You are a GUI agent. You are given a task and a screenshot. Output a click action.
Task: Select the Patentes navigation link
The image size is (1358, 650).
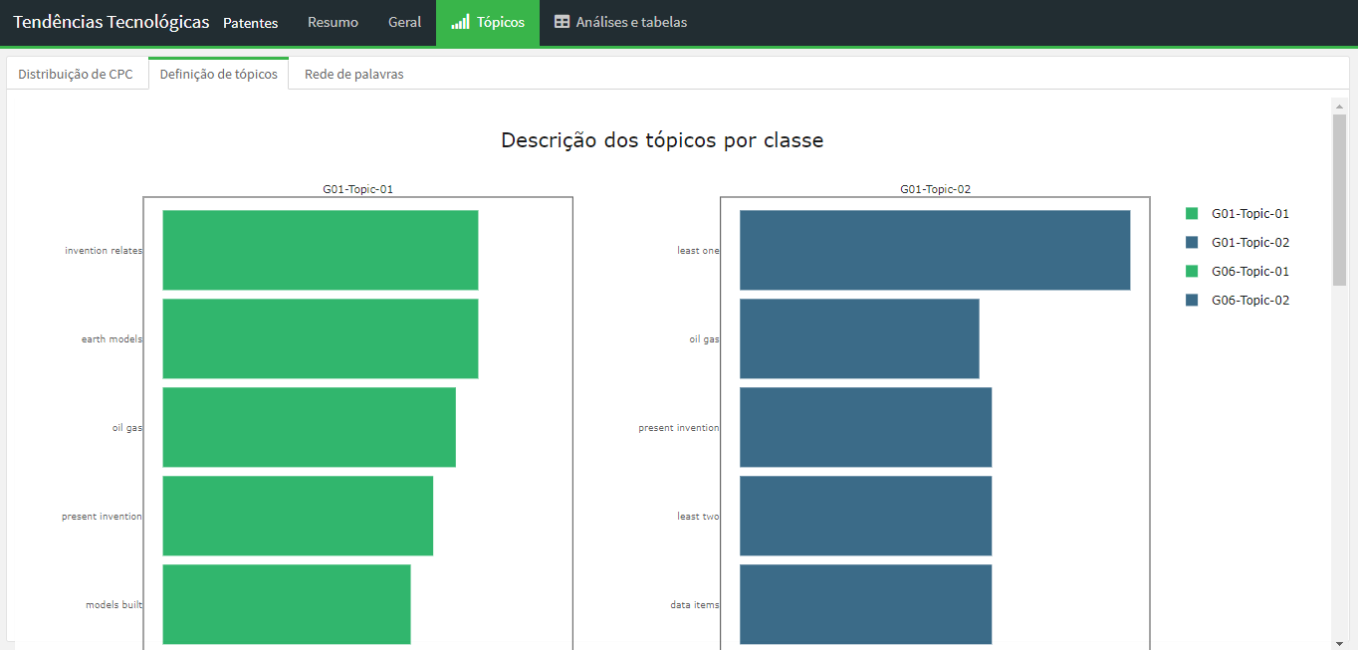tap(250, 23)
